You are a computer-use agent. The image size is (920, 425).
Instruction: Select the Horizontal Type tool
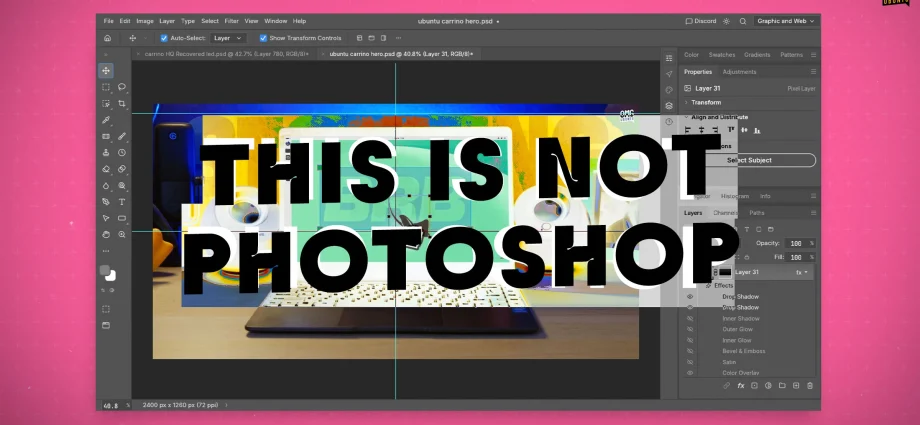pos(122,201)
